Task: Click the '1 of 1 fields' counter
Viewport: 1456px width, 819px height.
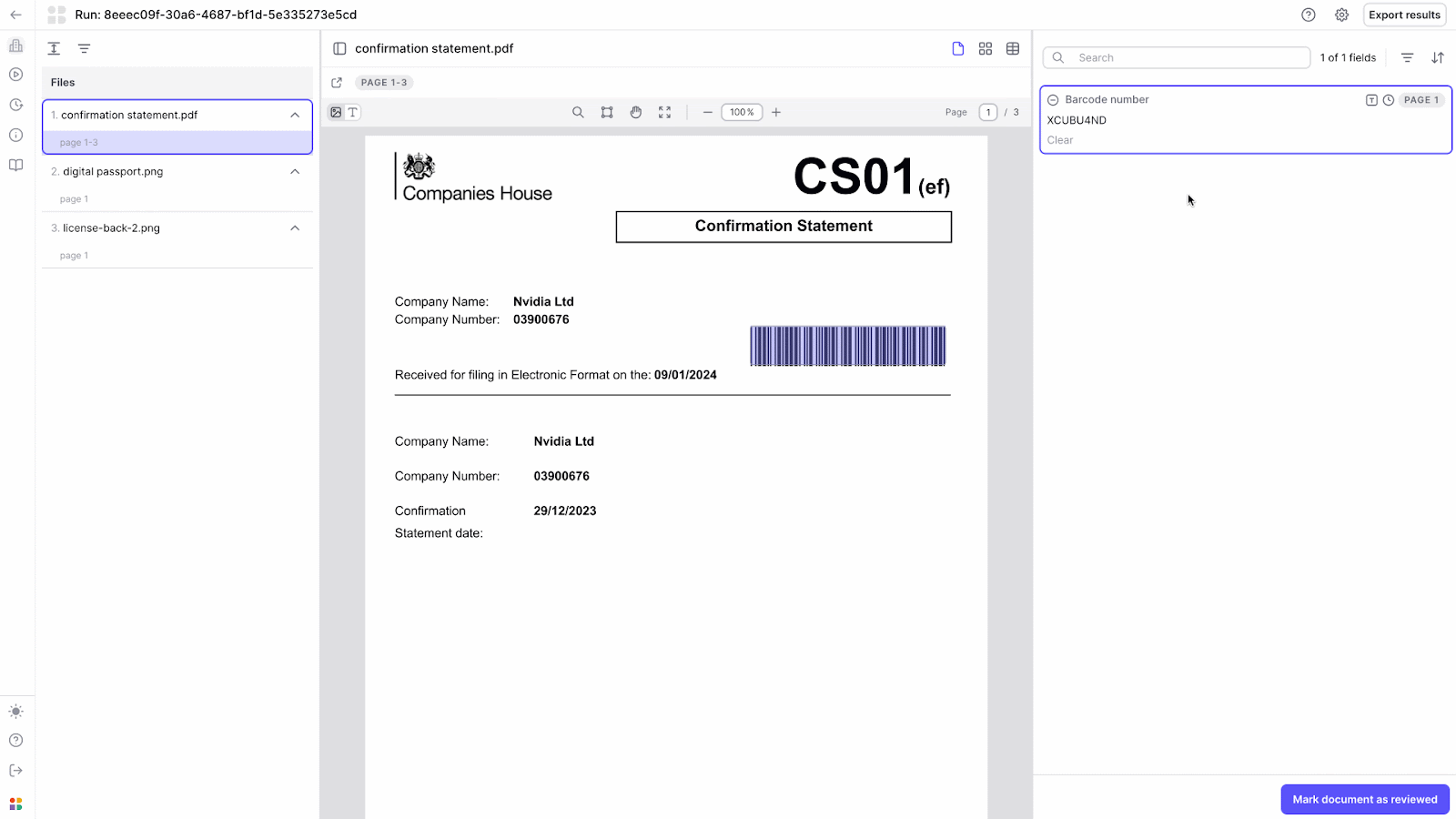Action: pyautogui.click(x=1348, y=57)
